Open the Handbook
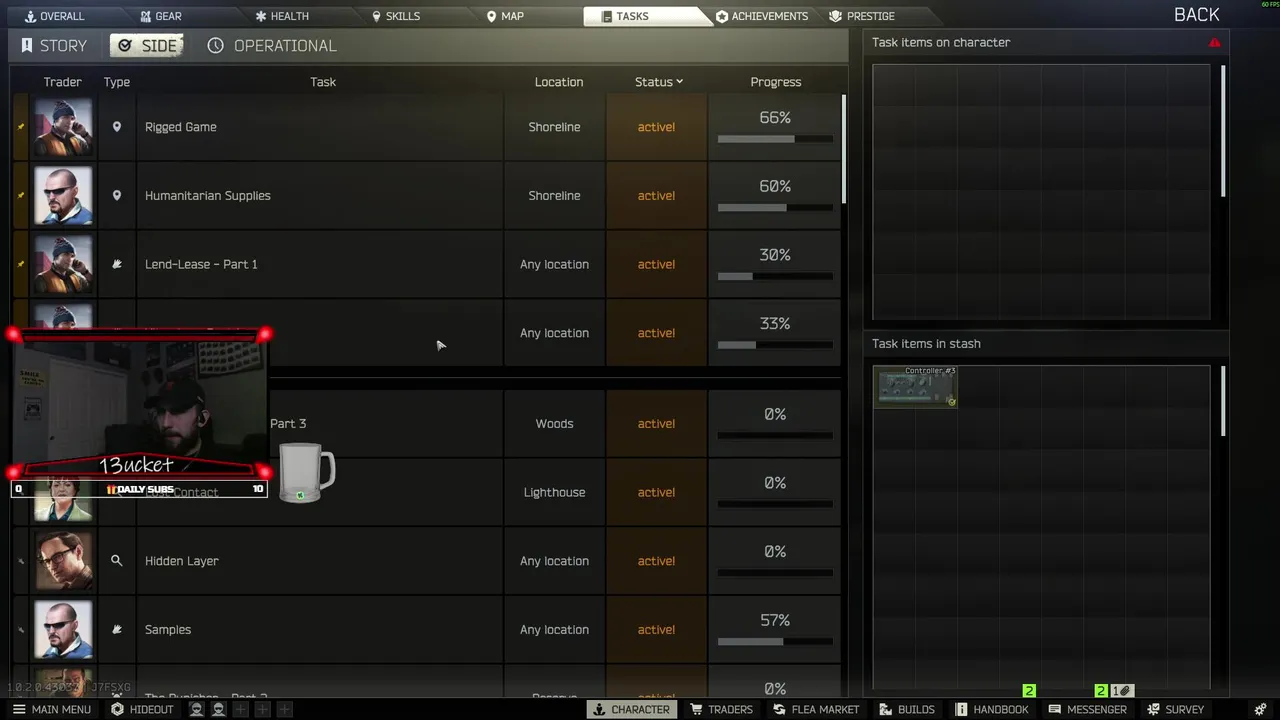The height and width of the screenshot is (720, 1280). 991,709
